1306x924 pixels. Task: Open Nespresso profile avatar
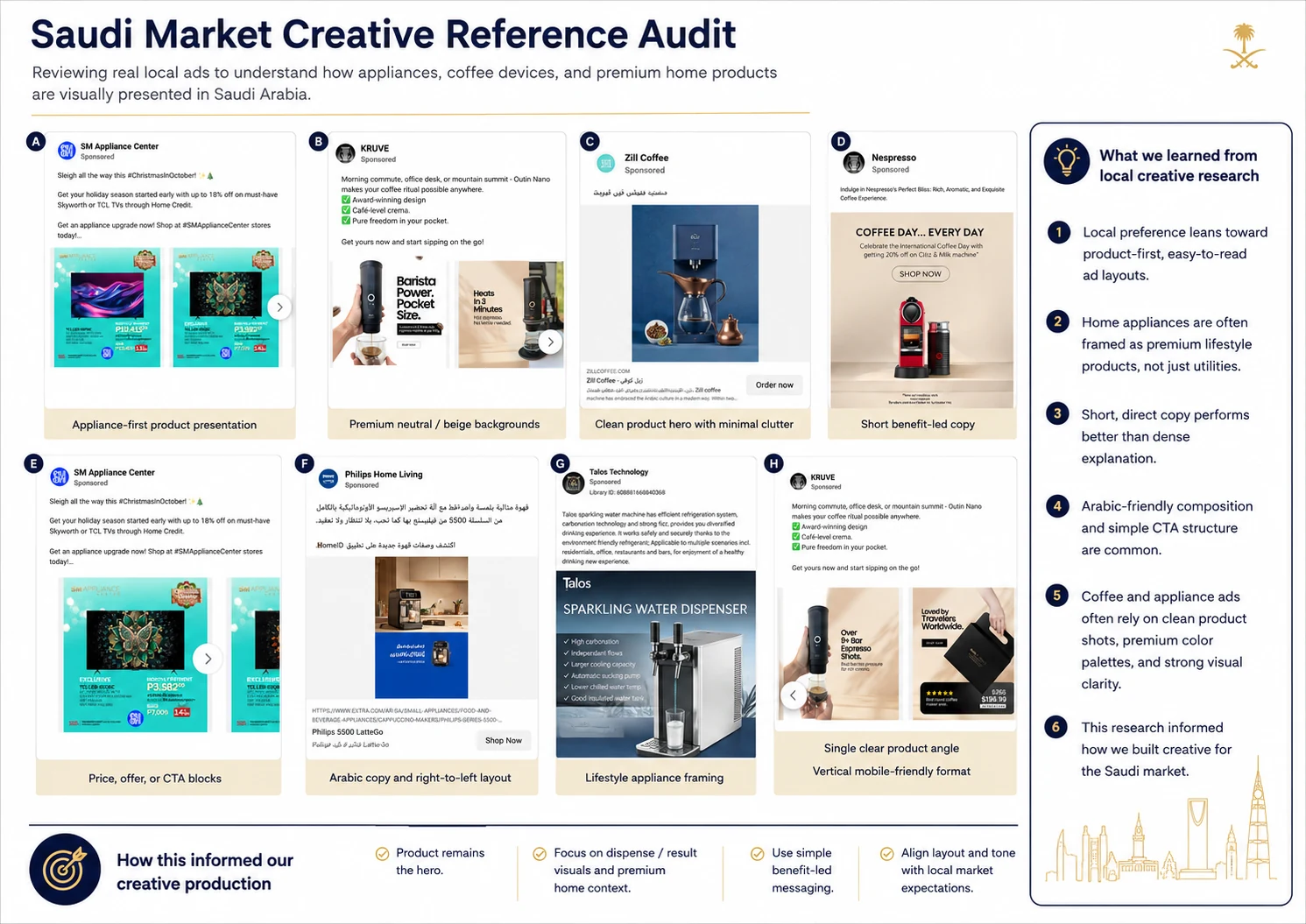[x=853, y=163]
